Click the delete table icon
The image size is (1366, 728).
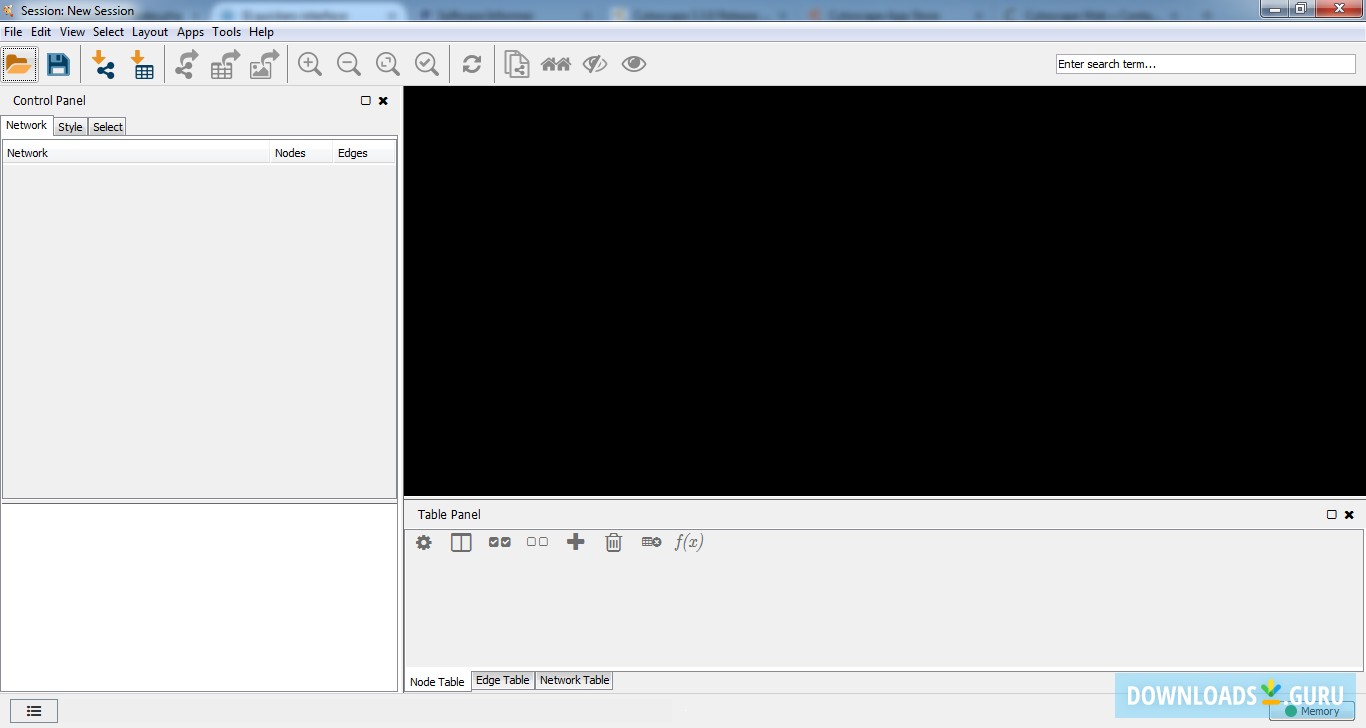tap(651, 542)
